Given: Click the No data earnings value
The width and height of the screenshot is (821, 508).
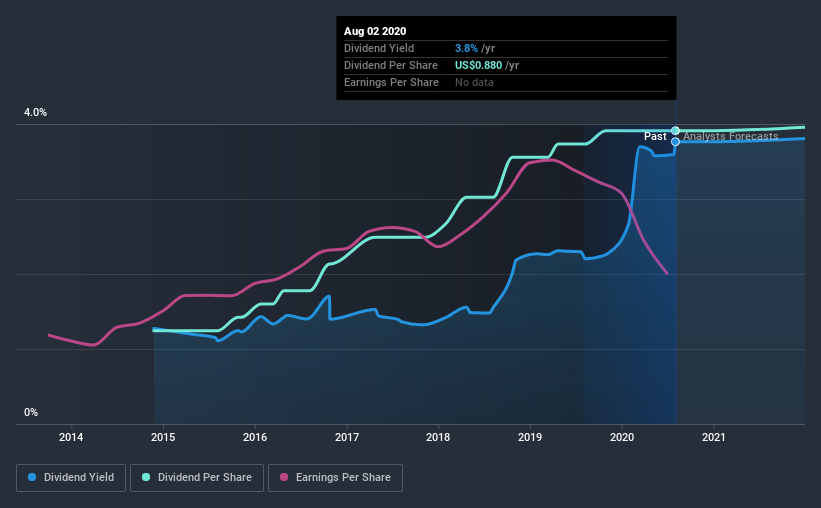Looking at the screenshot, I should click(x=474, y=82).
